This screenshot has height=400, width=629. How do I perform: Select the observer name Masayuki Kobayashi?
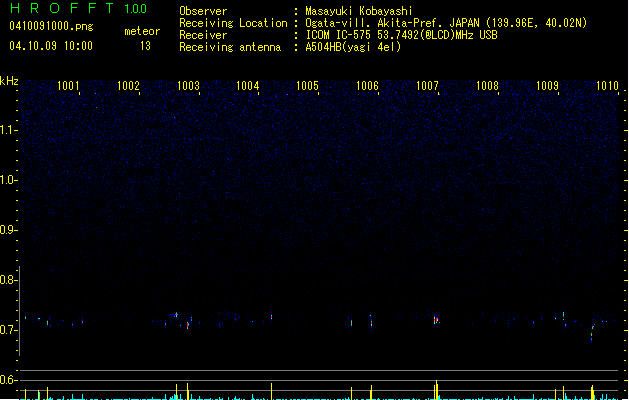[x=359, y=11]
